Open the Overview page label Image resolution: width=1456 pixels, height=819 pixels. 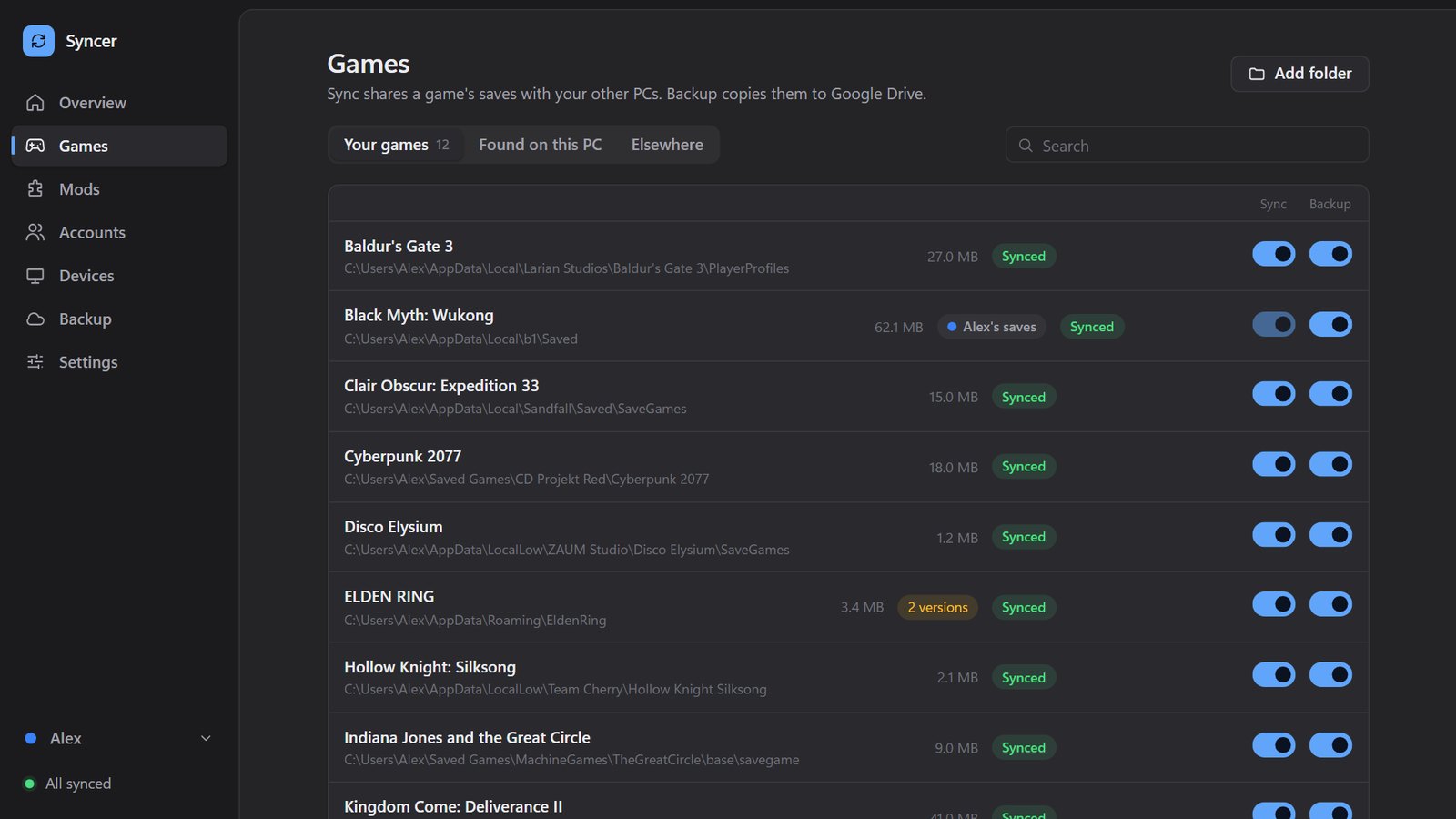tap(93, 103)
